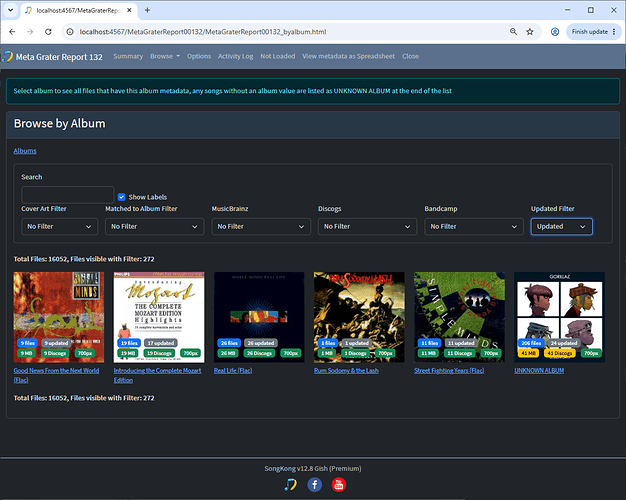The width and height of the screenshot is (626, 500).
Task: Select the Real Life album cover
Action: tap(259, 317)
